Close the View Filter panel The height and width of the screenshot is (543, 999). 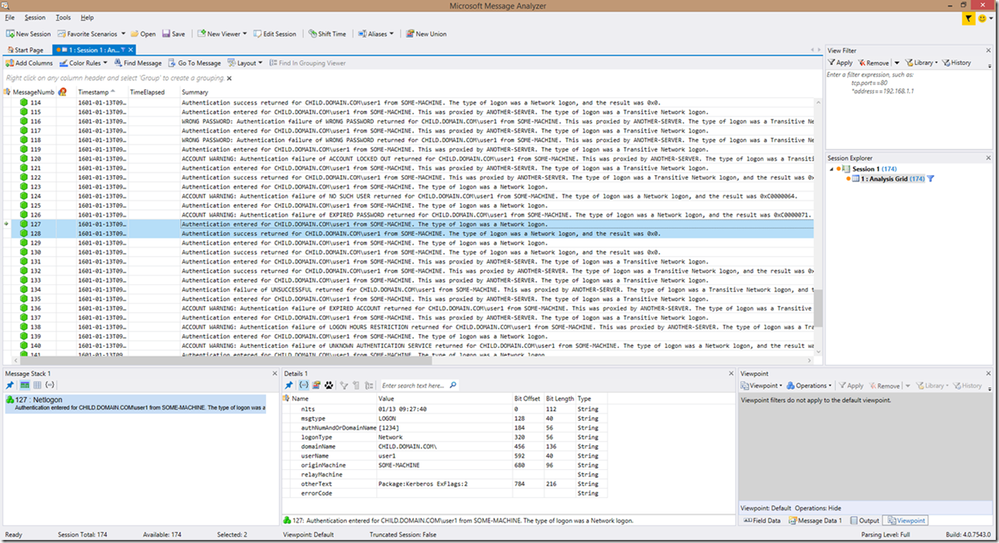989,50
